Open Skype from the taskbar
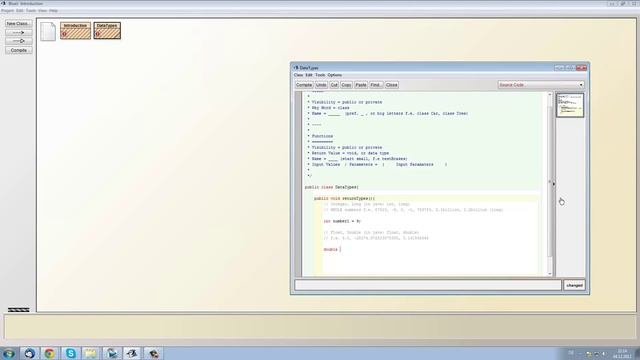The image size is (640, 360). pyautogui.click(x=70, y=353)
